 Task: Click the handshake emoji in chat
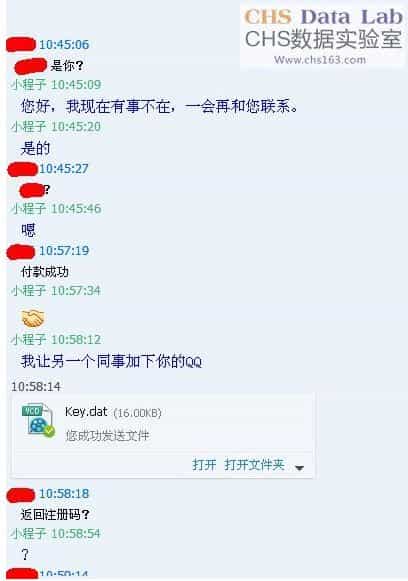(x=33, y=319)
